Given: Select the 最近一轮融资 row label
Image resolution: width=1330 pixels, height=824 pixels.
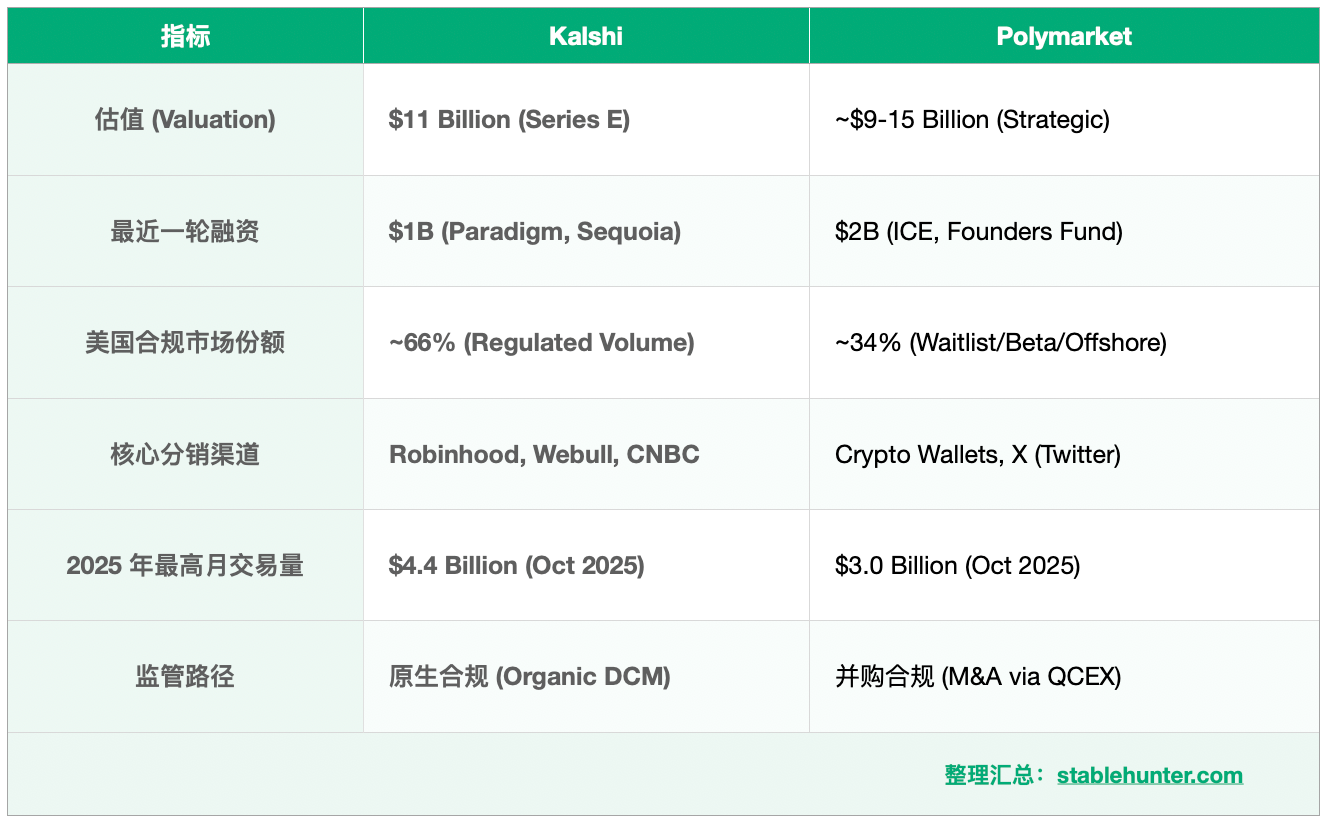Looking at the screenshot, I should (x=185, y=232).
